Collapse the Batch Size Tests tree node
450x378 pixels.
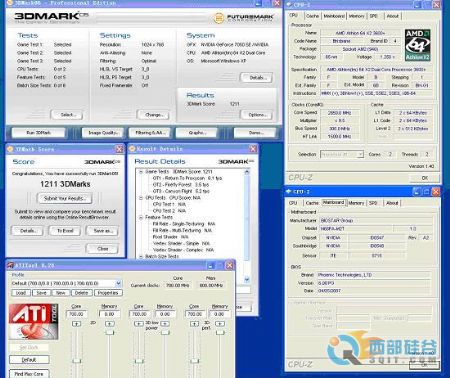pos(141,256)
